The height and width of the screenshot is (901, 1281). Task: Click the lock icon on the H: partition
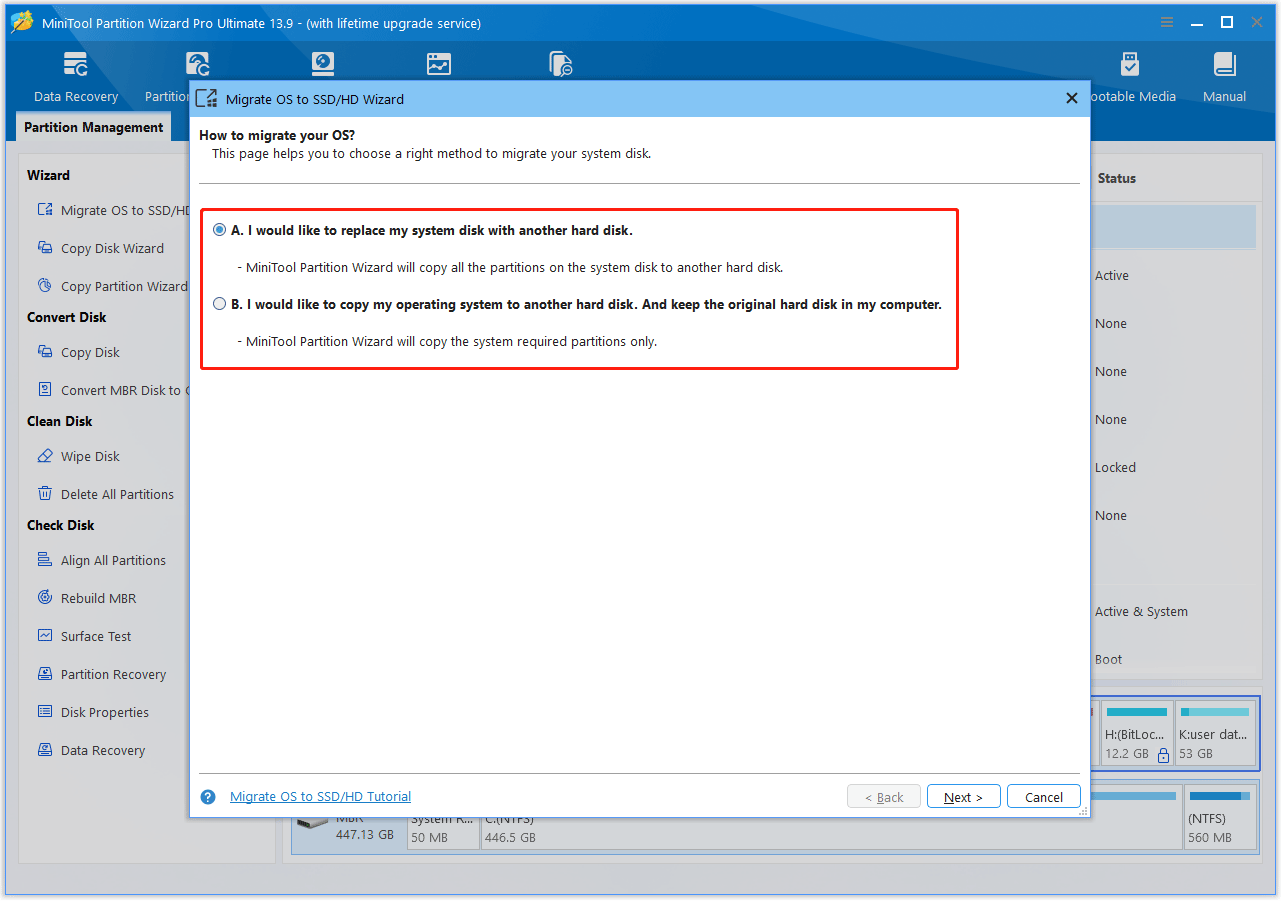point(1163,755)
